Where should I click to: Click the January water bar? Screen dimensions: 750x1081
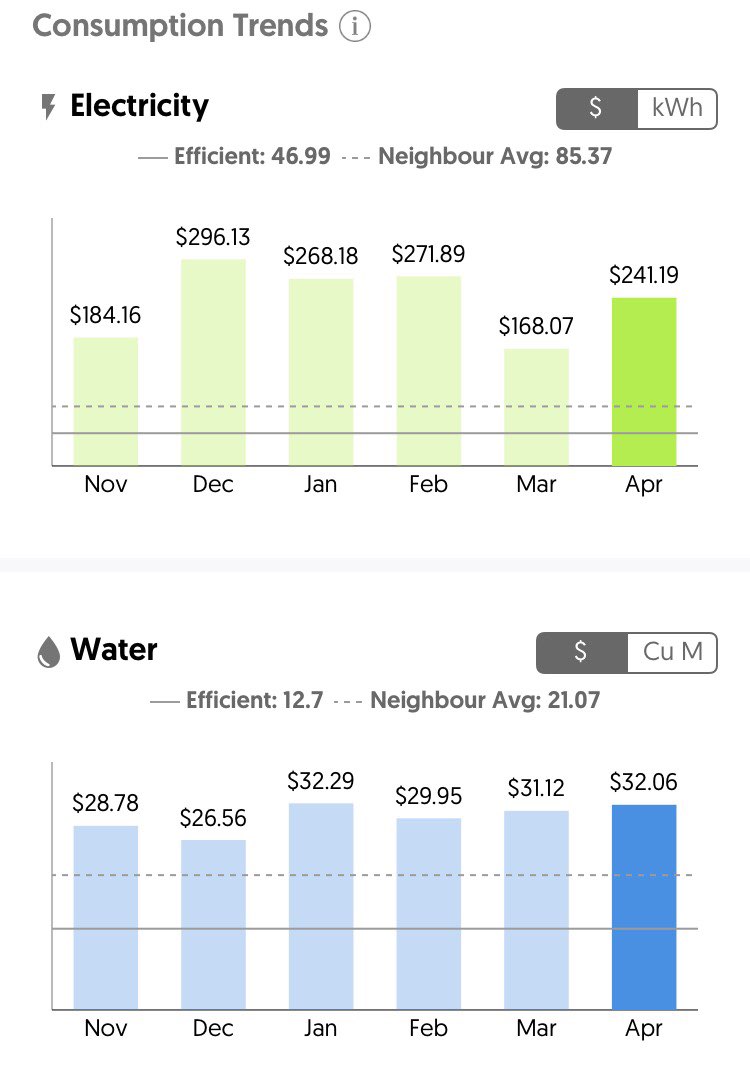[x=320, y=905]
